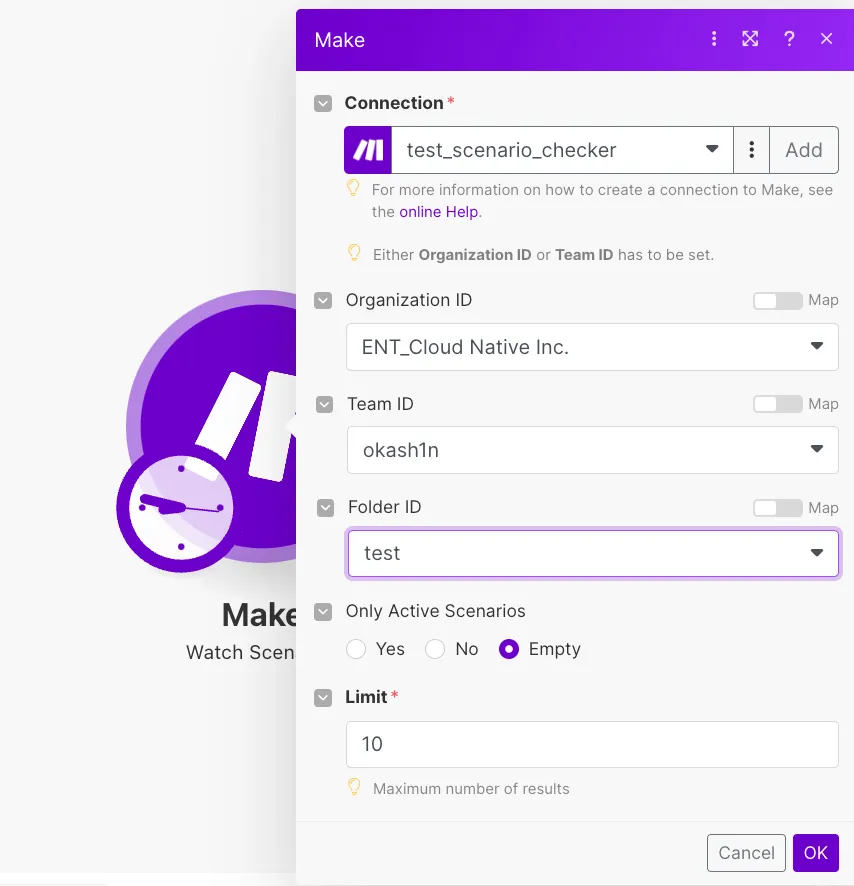Open the Make dialog three-dot options menu
Viewport: 854px width, 886px height.
click(x=714, y=38)
